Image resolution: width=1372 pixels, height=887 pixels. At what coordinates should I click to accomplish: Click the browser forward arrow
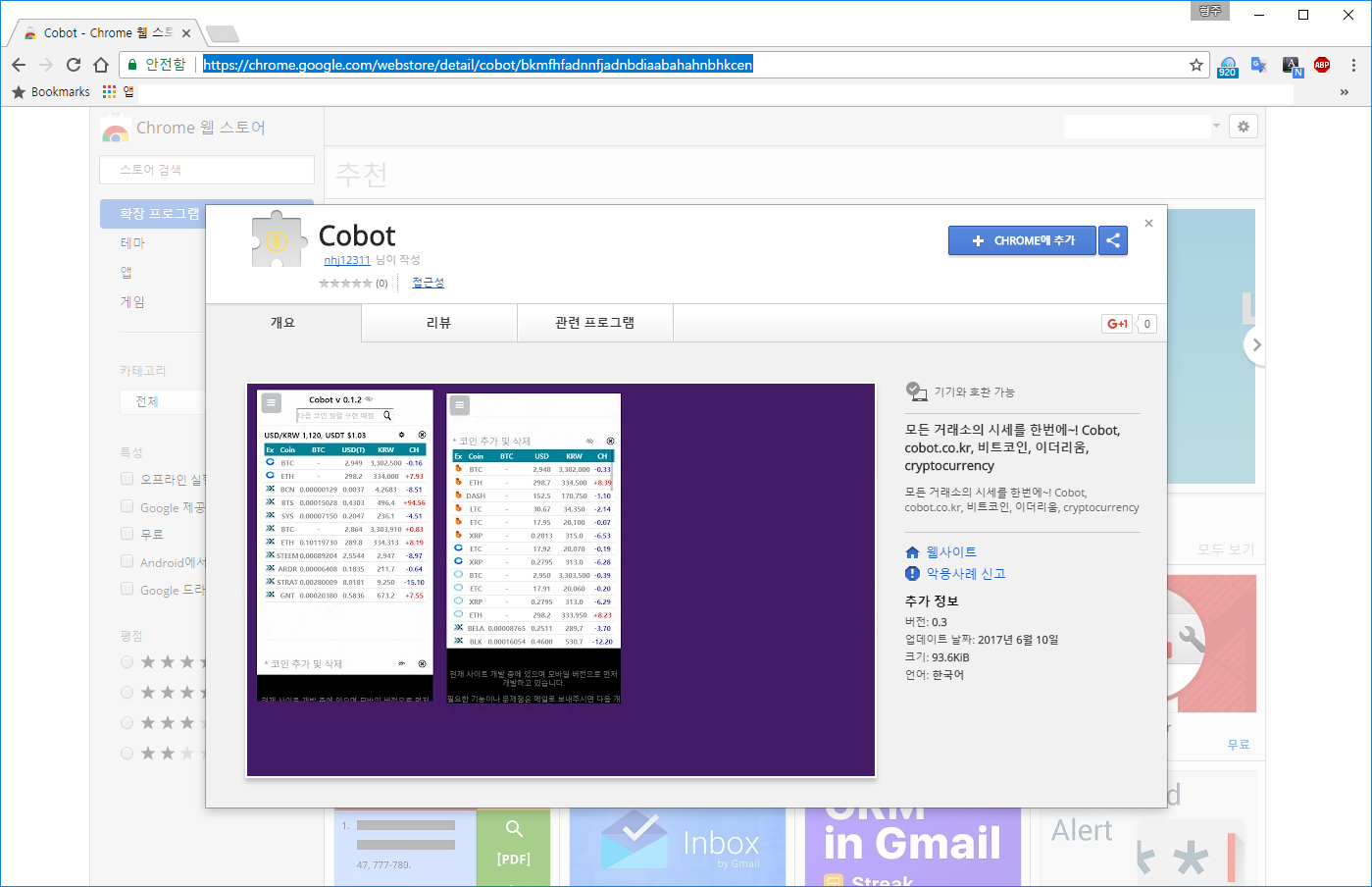[x=46, y=65]
